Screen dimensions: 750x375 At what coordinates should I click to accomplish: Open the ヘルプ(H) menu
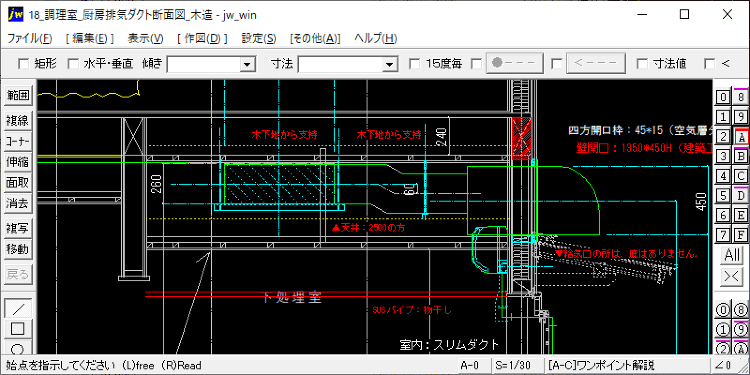tap(375, 39)
